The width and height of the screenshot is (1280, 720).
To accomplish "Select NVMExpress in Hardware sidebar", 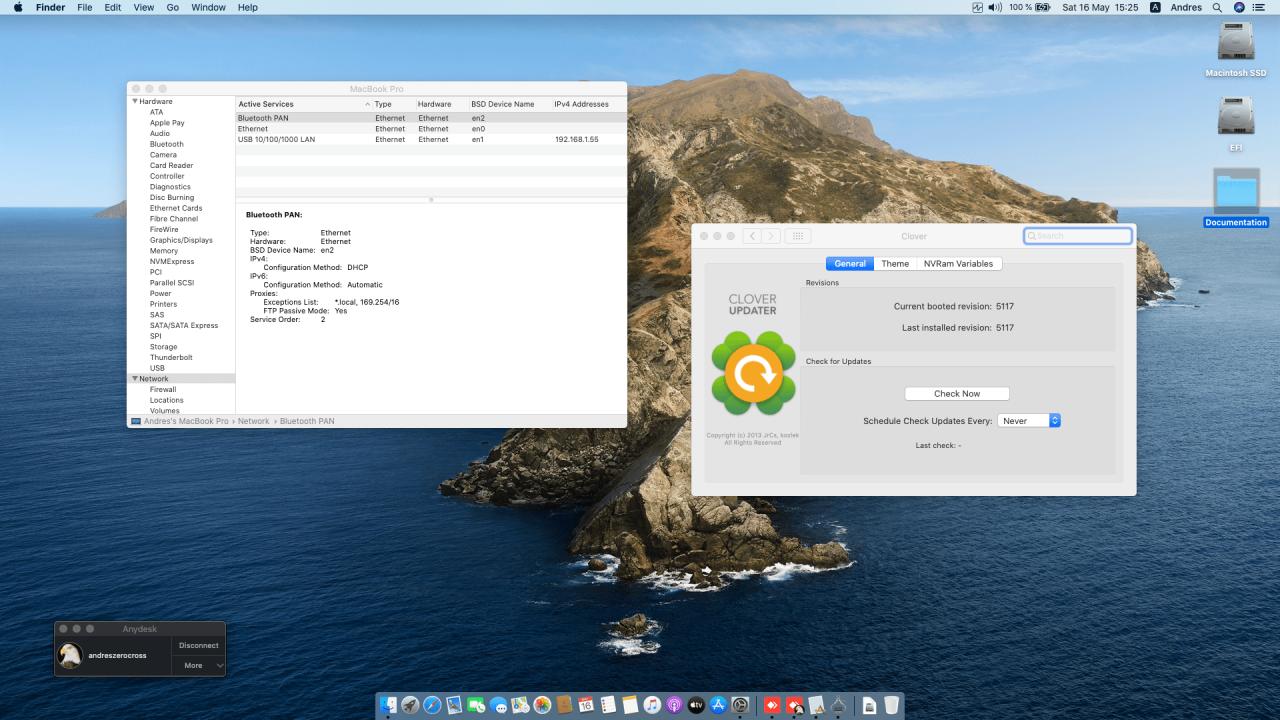I will 172,261.
